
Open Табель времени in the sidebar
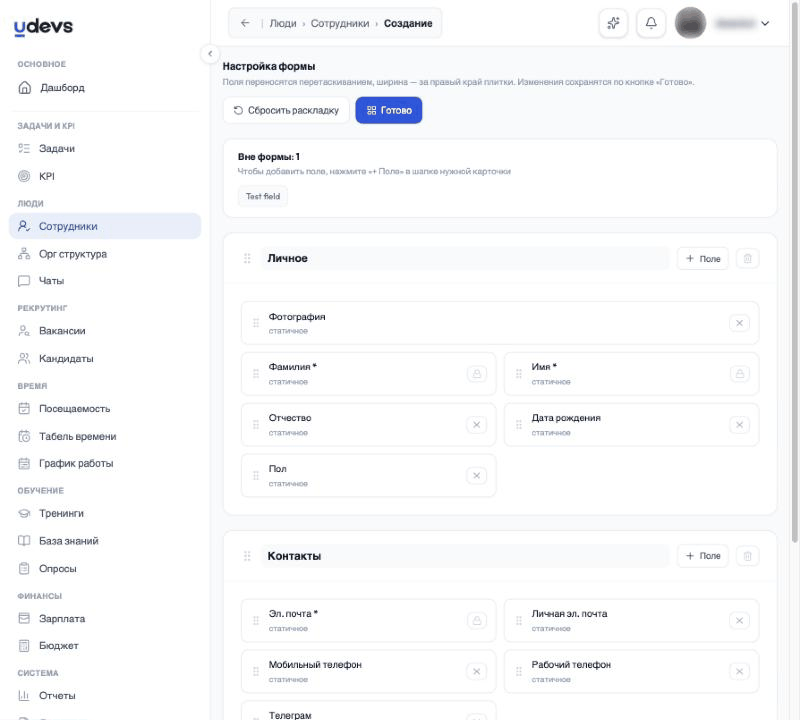[105, 436]
